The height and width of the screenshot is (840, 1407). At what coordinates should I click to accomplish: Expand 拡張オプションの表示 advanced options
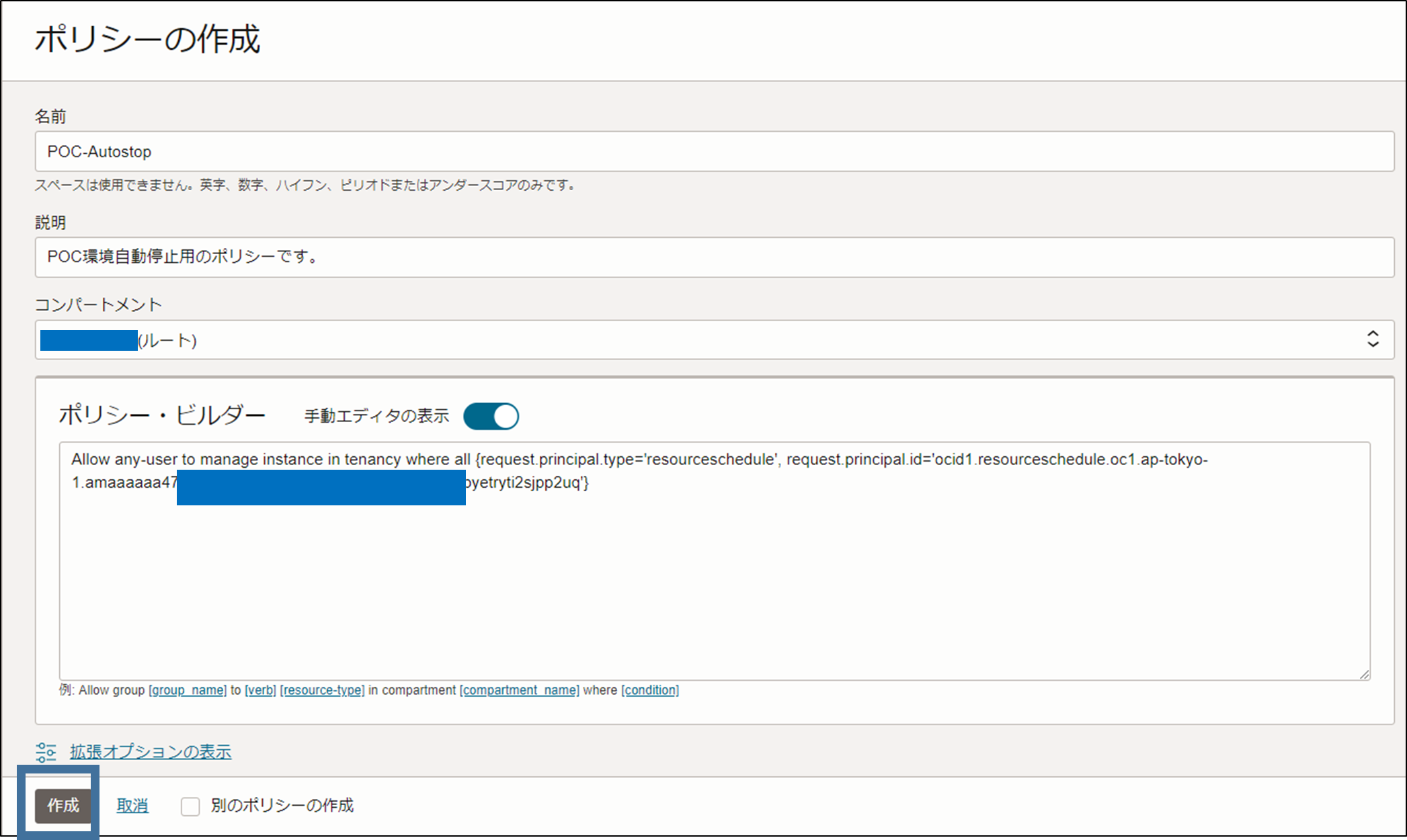[x=151, y=752]
